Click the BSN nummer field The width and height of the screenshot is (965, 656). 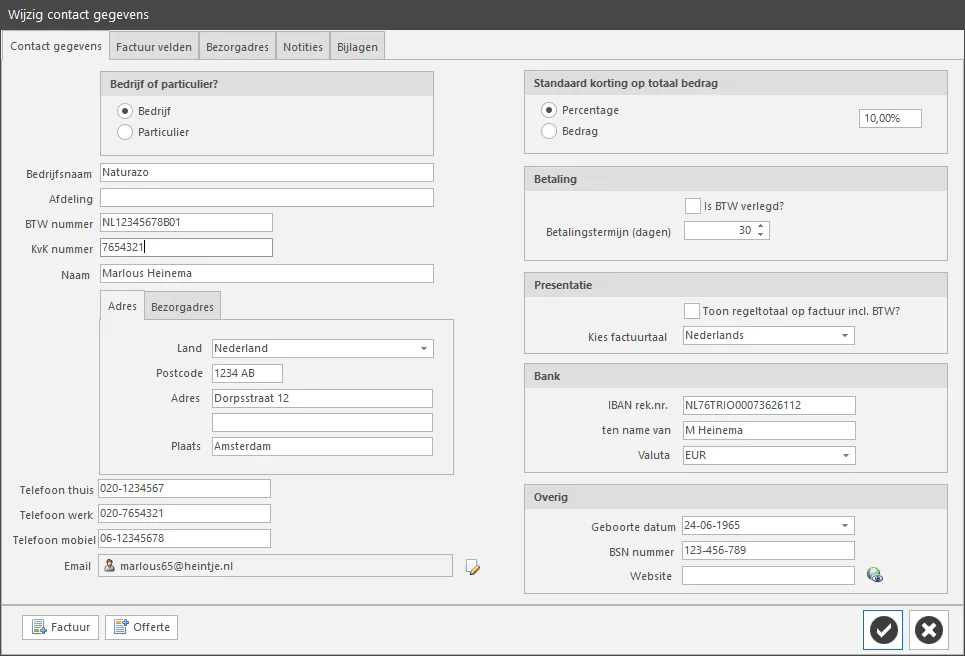click(x=768, y=550)
